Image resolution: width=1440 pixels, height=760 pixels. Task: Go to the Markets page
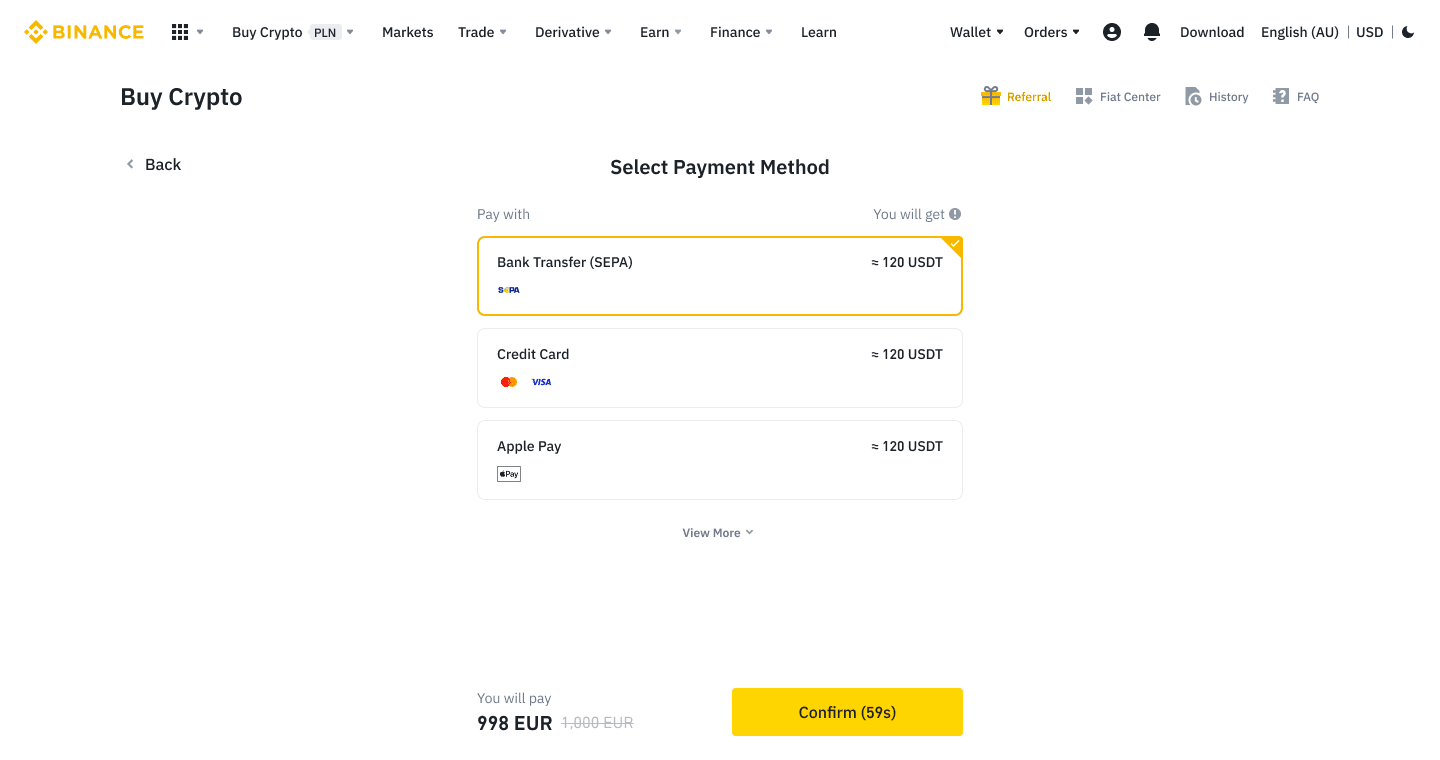[407, 32]
